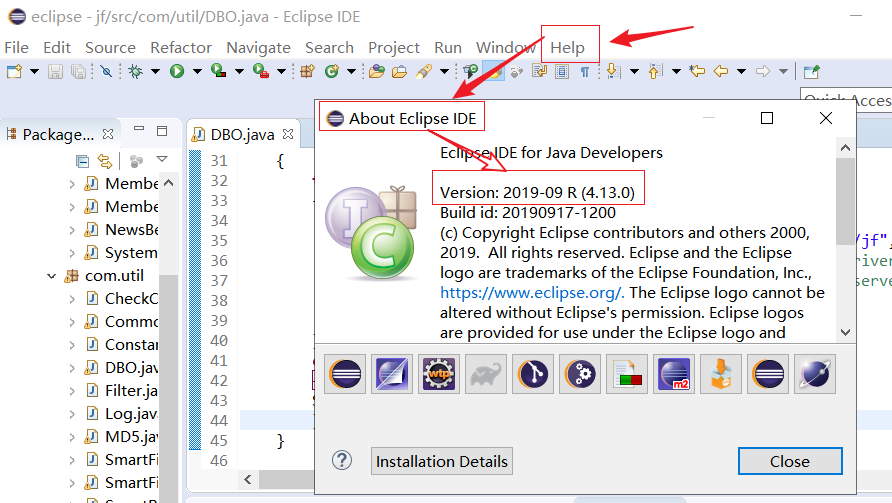892x503 pixels.
Task: Open dropdown next to New wizard icon
Action: coord(34,72)
